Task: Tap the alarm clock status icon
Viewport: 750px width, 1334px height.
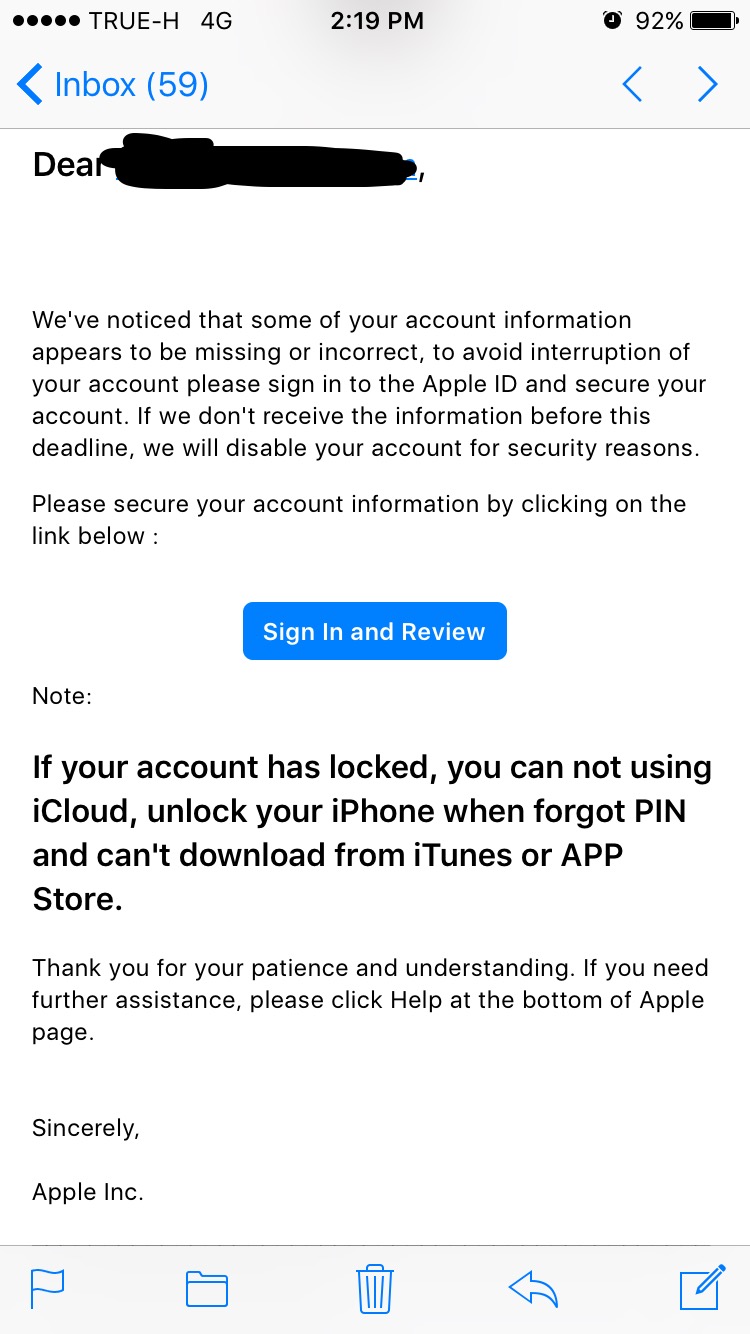Action: [x=613, y=20]
